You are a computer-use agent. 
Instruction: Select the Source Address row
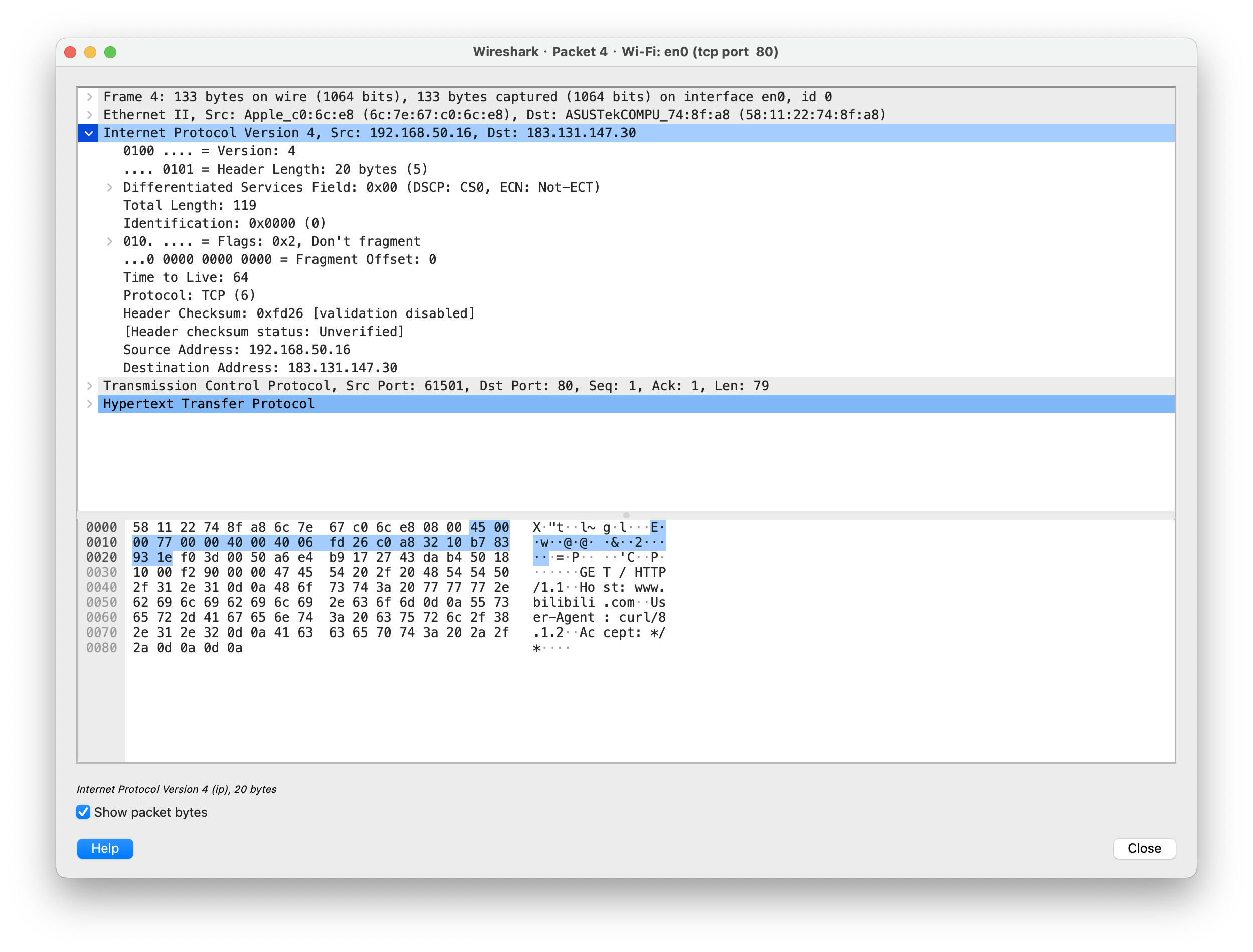click(236, 350)
